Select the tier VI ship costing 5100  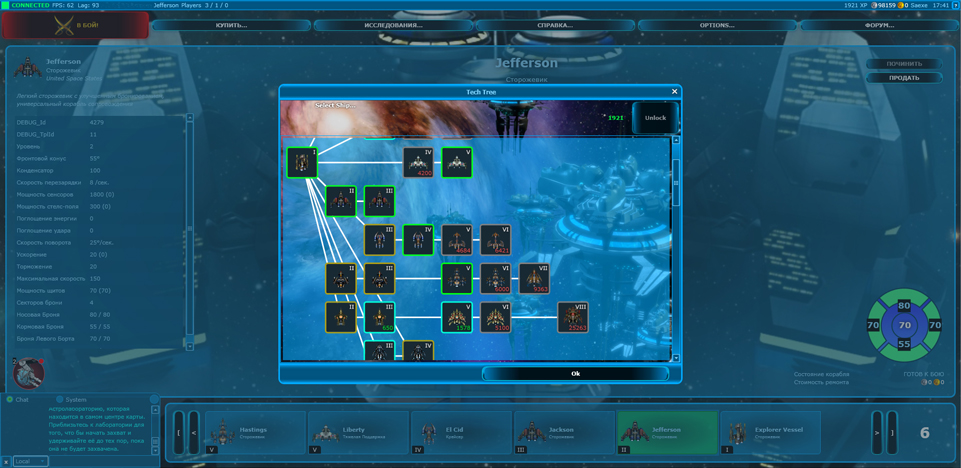tap(495, 317)
